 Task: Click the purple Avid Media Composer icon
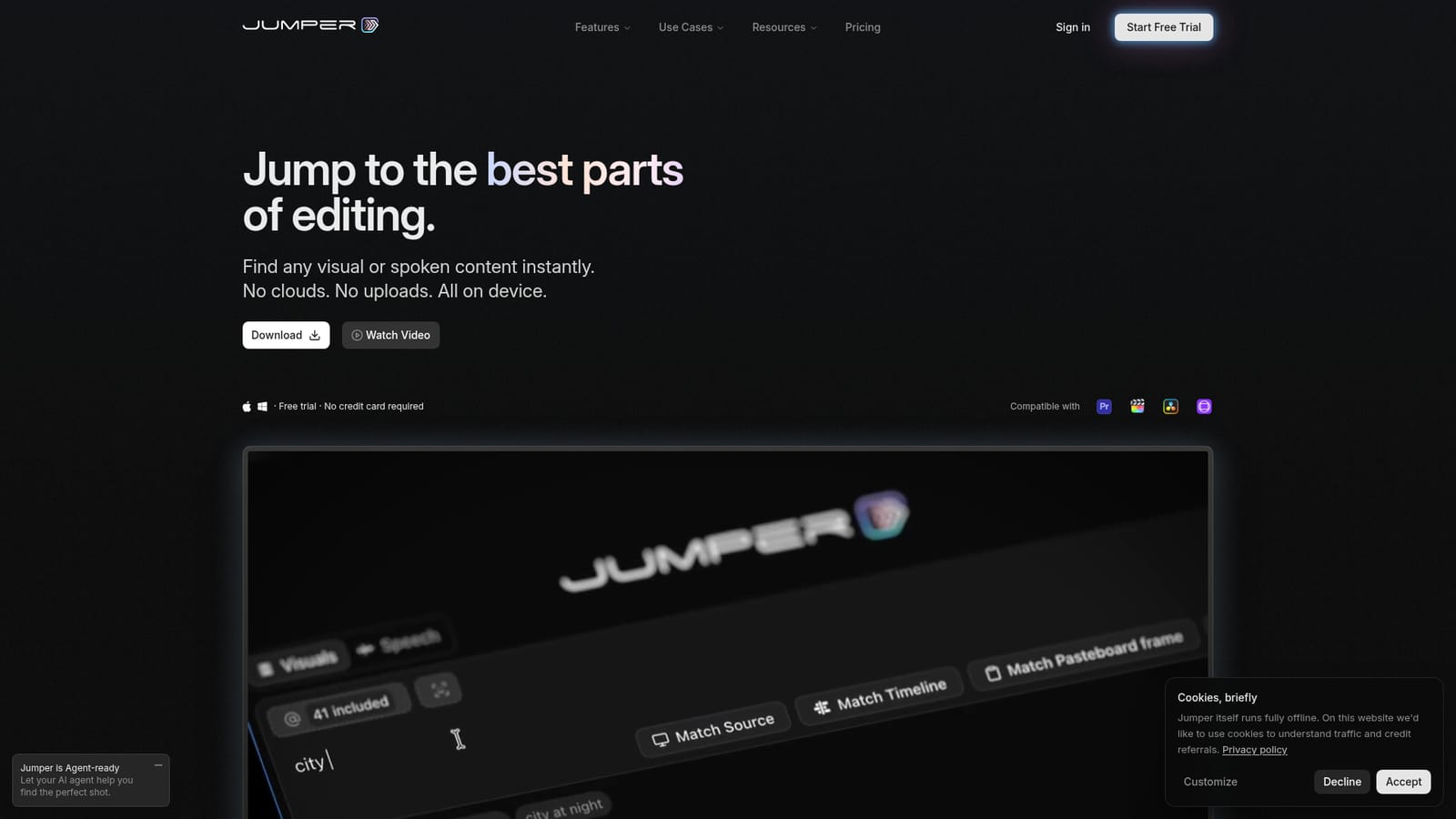coord(1204,407)
